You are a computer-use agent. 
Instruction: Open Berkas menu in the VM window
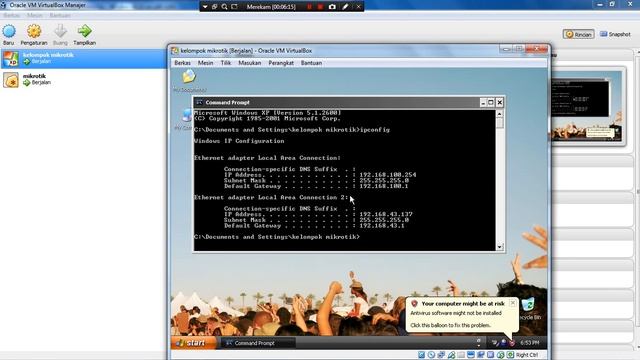[182, 63]
